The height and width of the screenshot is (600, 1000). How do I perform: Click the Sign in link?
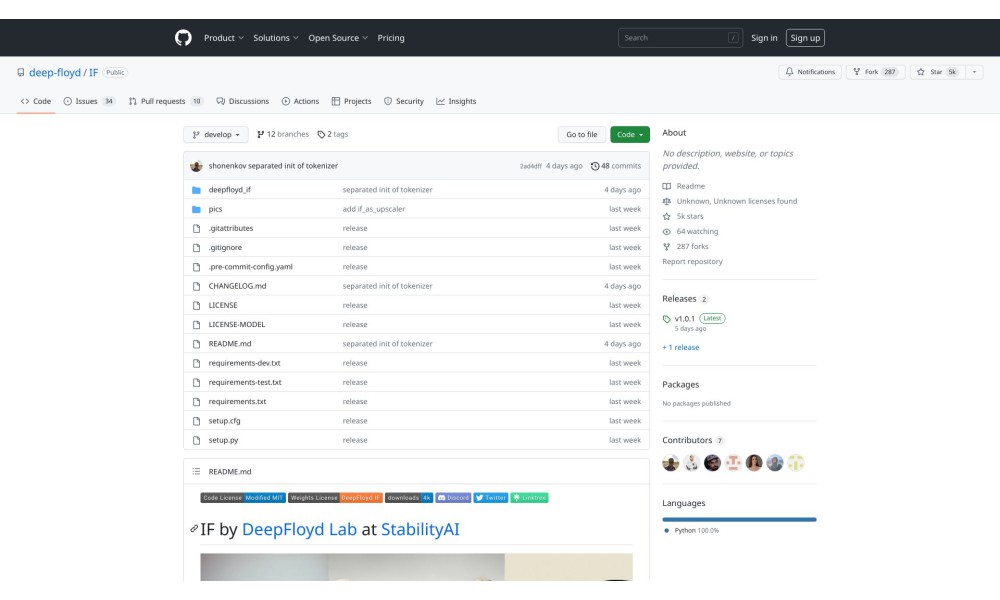(x=764, y=38)
